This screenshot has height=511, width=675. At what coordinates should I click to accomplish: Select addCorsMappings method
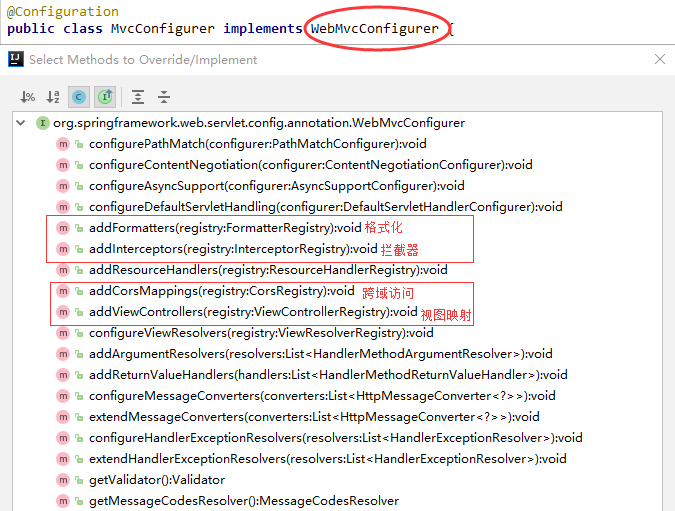click(221, 291)
